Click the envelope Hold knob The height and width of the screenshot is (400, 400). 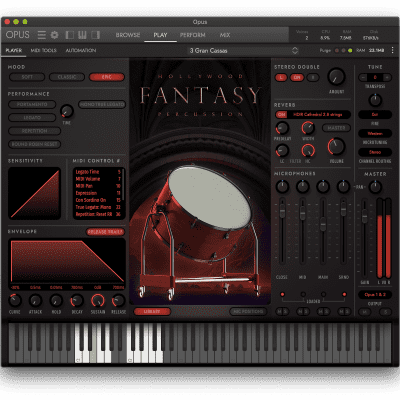pyautogui.click(x=56, y=301)
